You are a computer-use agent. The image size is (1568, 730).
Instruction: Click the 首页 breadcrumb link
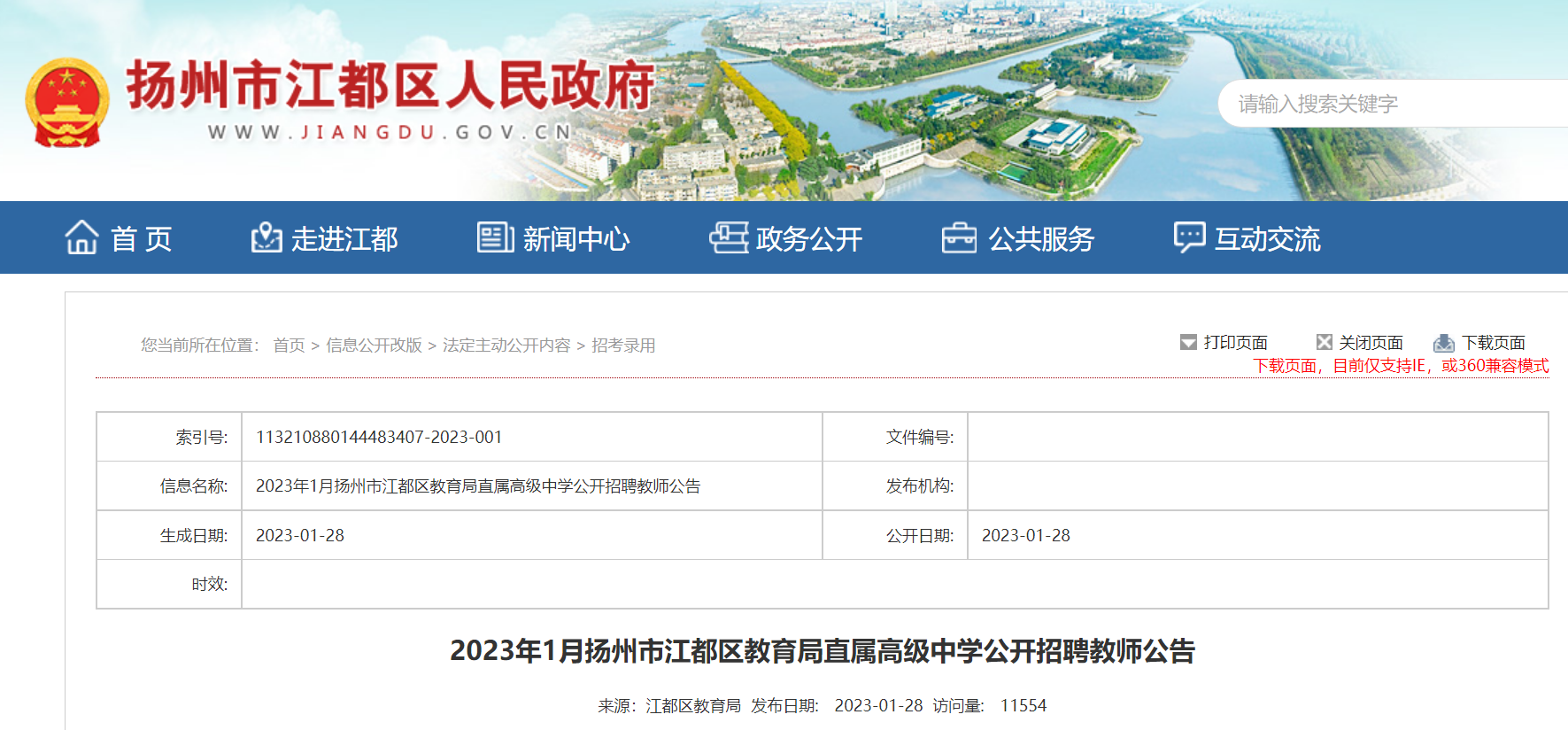tap(289, 346)
